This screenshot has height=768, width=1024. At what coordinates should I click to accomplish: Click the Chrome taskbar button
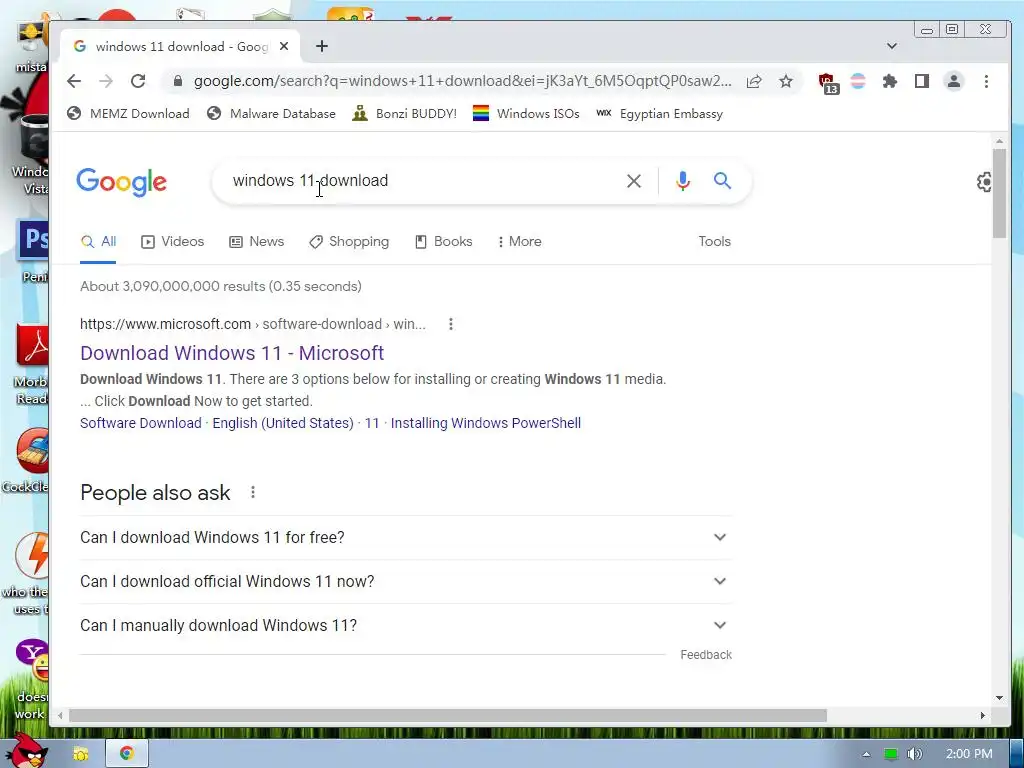pos(127,754)
